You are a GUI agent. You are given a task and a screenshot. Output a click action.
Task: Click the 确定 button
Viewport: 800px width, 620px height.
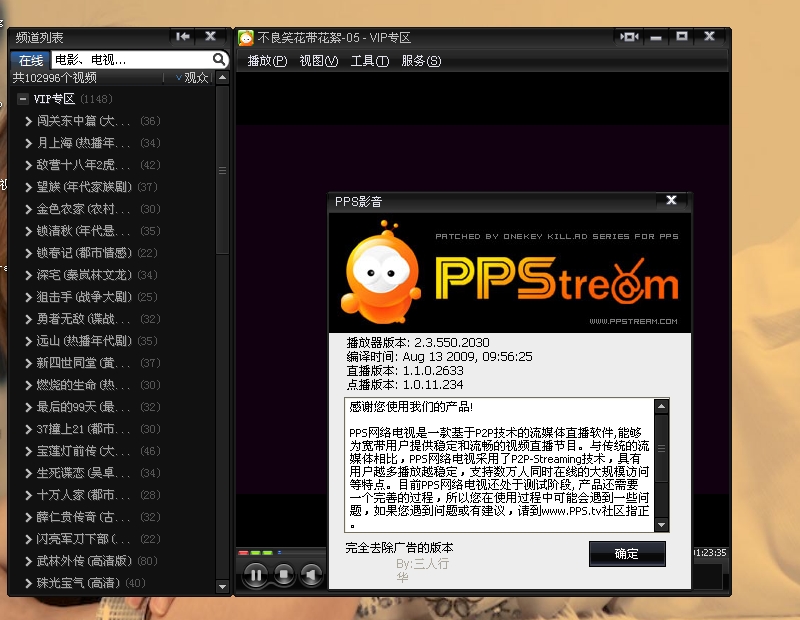tap(627, 554)
